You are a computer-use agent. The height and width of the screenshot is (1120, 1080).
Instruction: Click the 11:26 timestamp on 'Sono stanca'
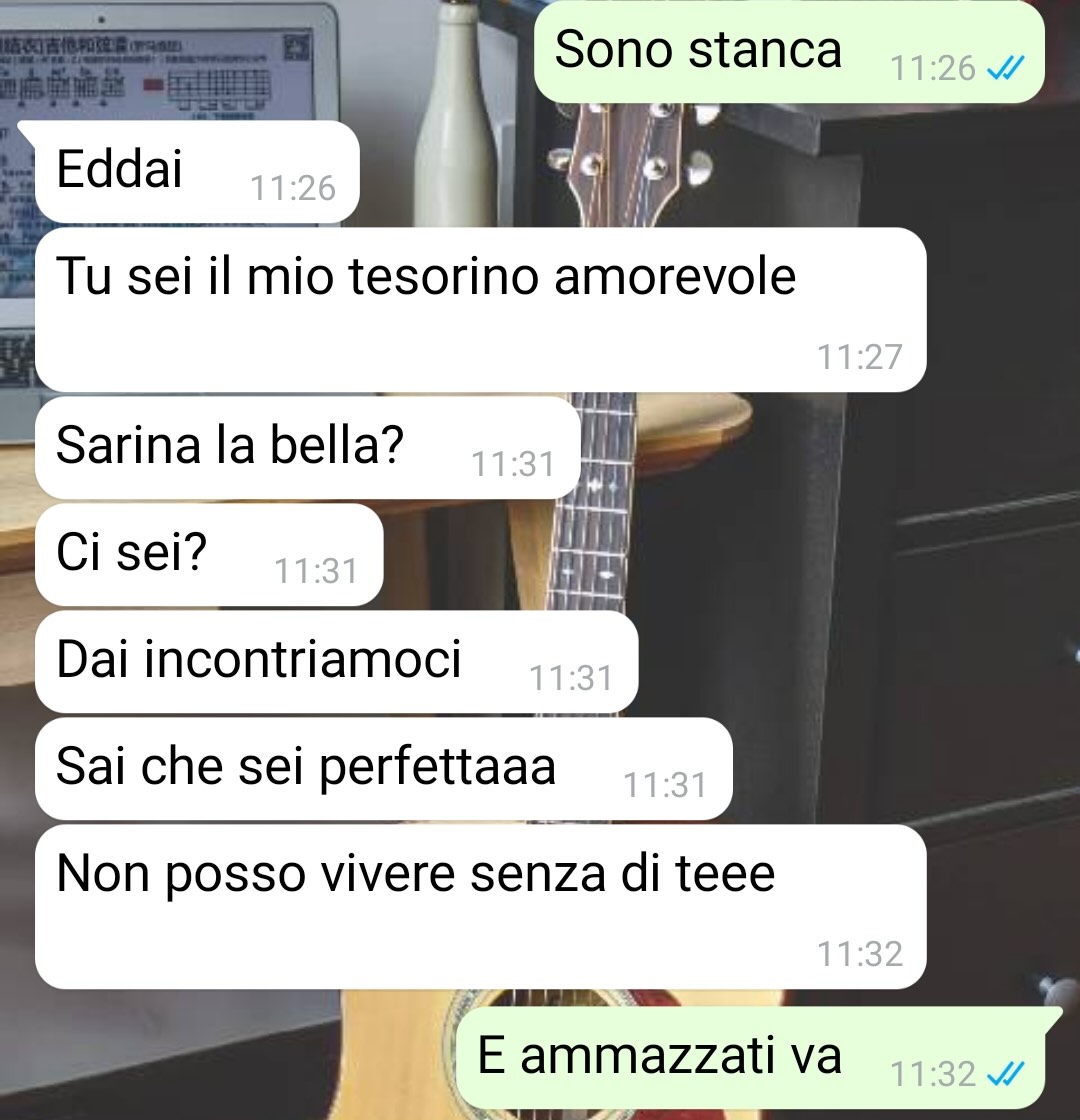(933, 69)
